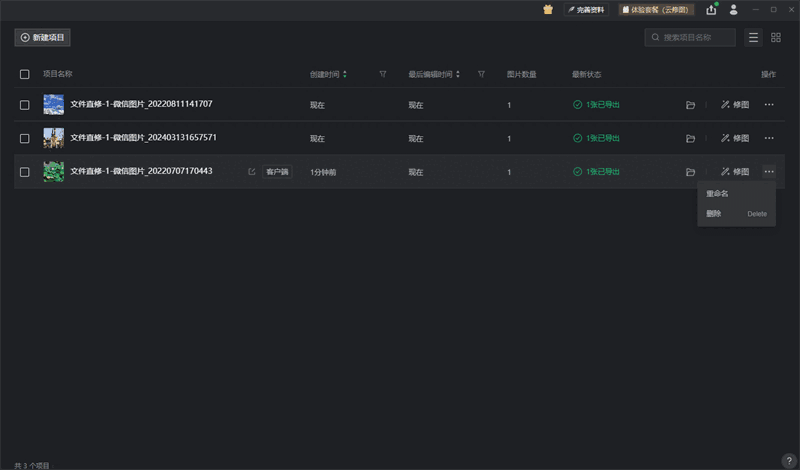This screenshot has width=800, height=470.
Task: Open the user account profile icon
Action: point(734,10)
